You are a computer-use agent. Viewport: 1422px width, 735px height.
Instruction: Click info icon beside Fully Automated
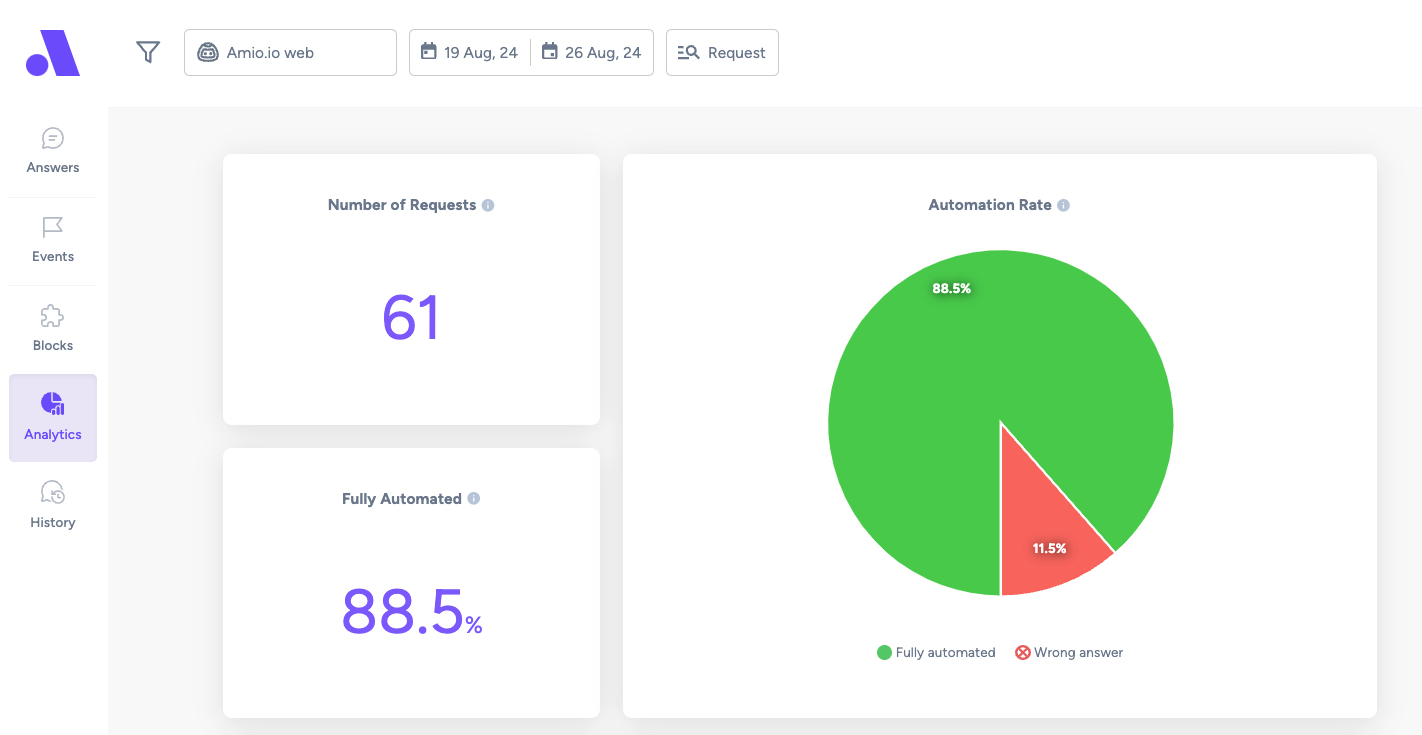474,498
